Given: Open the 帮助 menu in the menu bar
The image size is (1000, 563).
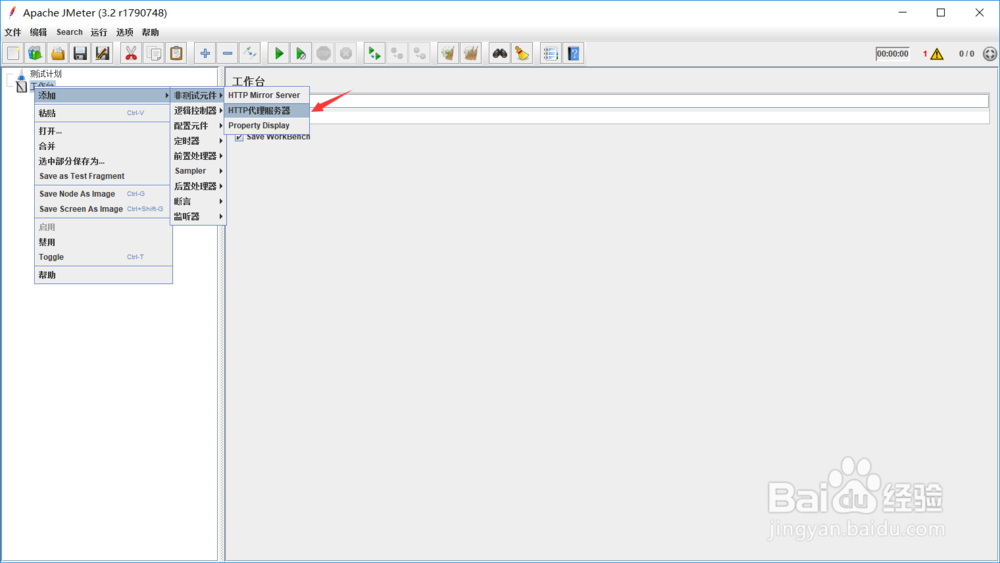Looking at the screenshot, I should [151, 32].
